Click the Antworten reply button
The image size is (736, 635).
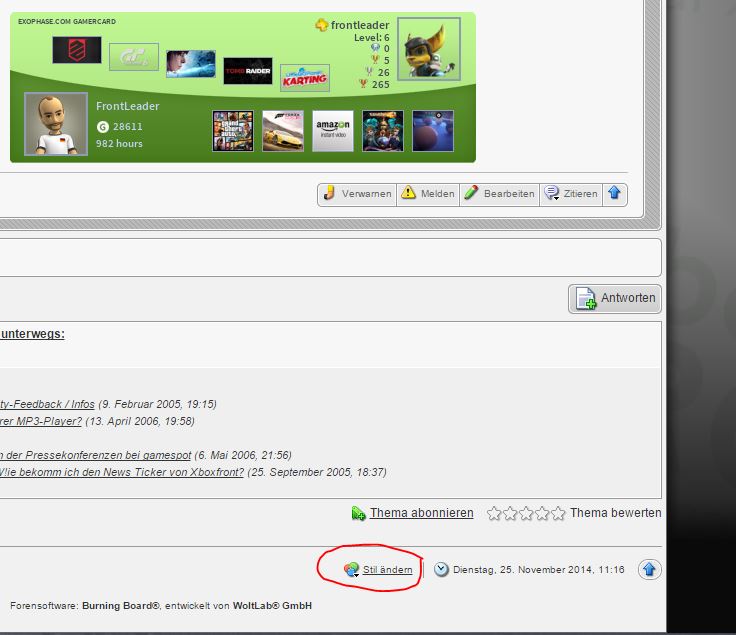[616, 298]
